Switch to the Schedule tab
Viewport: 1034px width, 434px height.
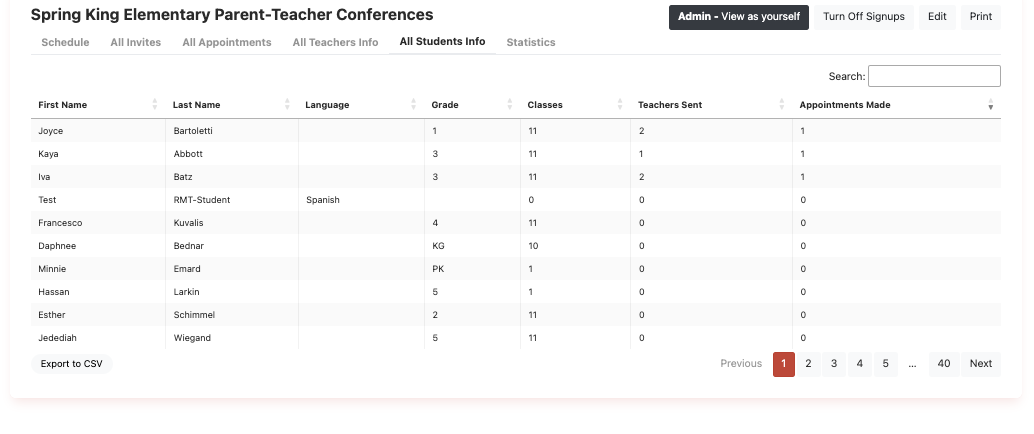(x=65, y=42)
